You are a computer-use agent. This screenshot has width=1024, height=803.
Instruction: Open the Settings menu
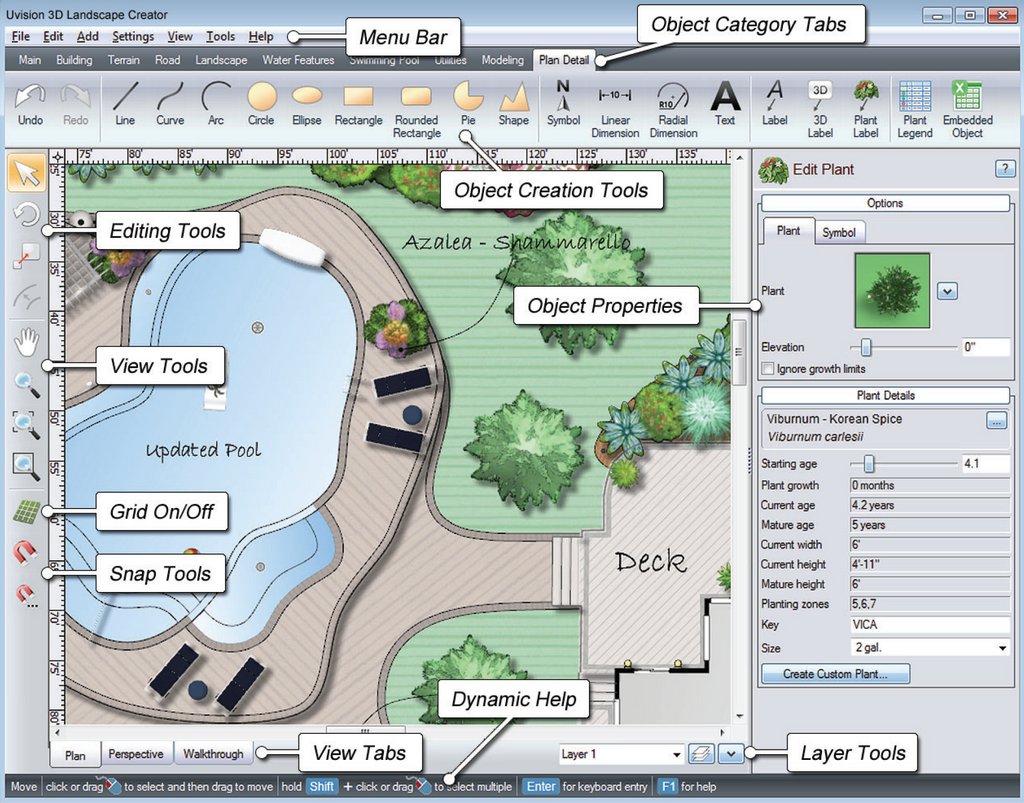point(133,37)
